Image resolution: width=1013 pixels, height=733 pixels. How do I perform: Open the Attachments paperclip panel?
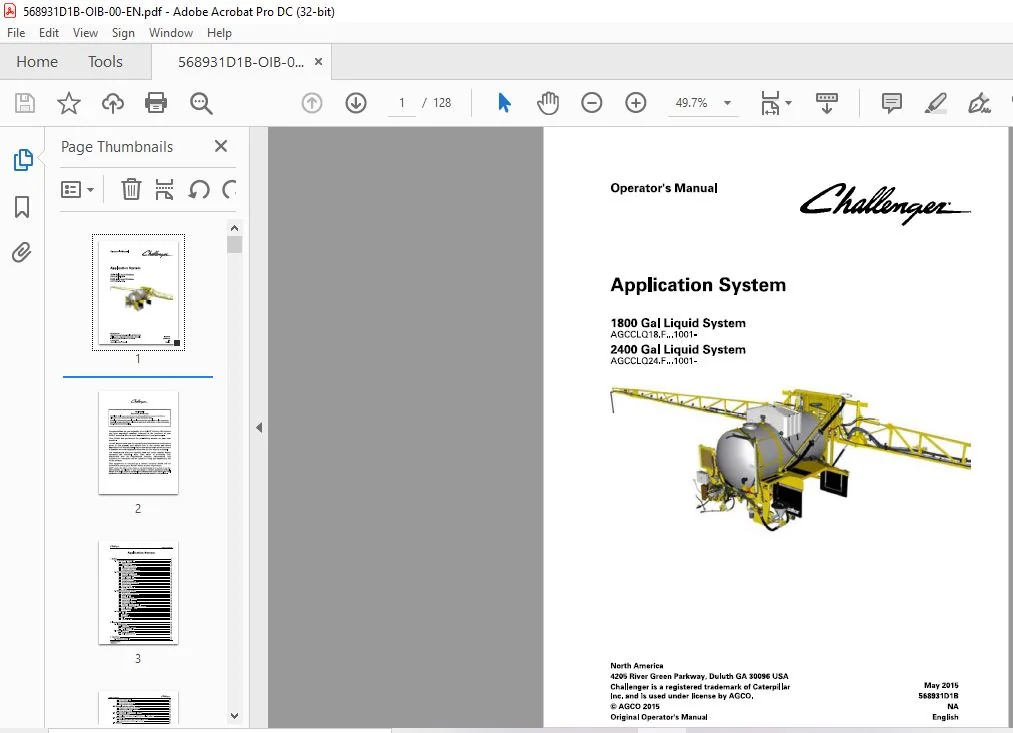tap(21, 253)
